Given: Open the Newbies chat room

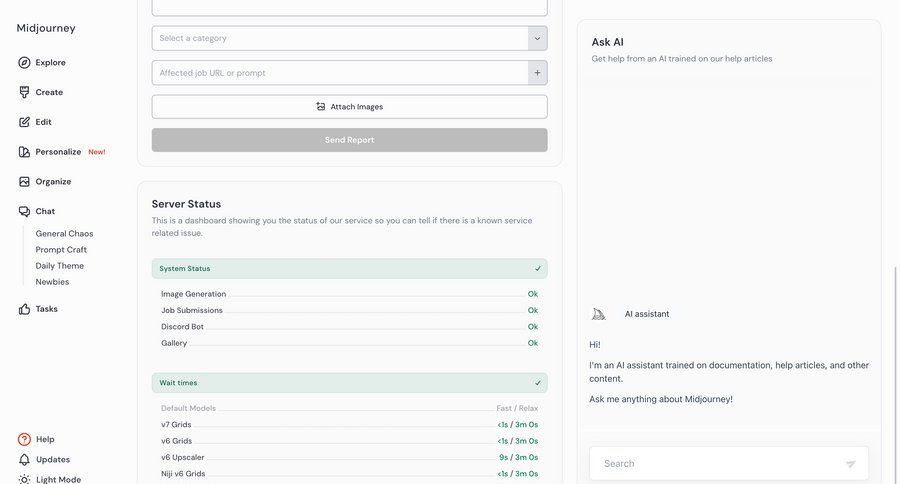Looking at the screenshot, I should [52, 282].
